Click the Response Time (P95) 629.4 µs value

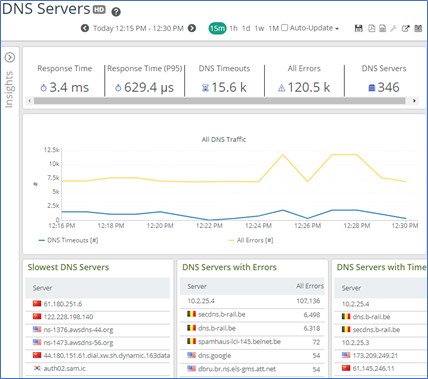[145, 88]
